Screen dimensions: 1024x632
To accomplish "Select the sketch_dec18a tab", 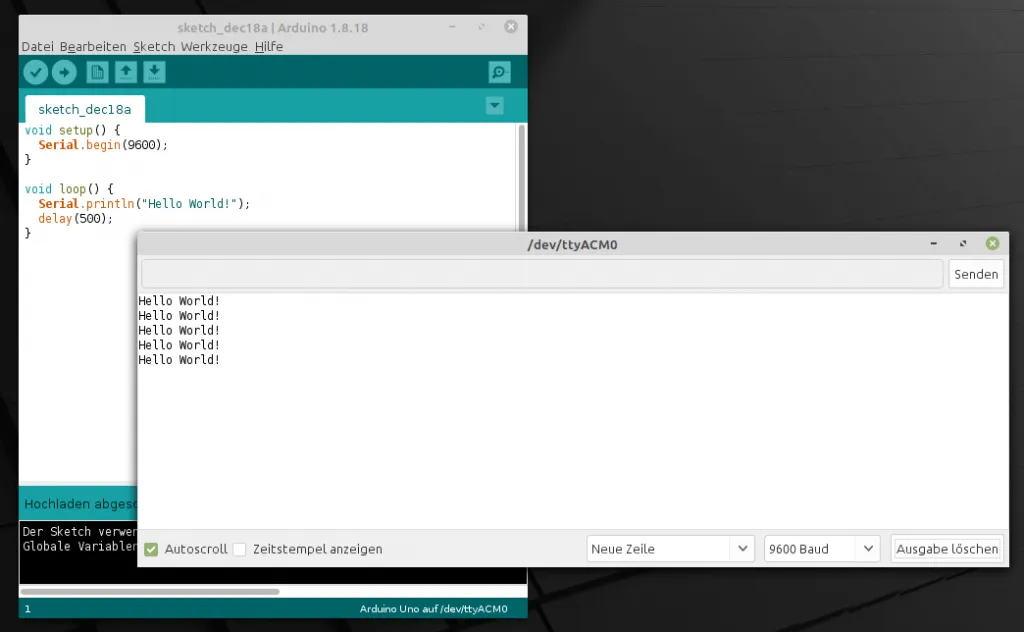I will (x=83, y=110).
